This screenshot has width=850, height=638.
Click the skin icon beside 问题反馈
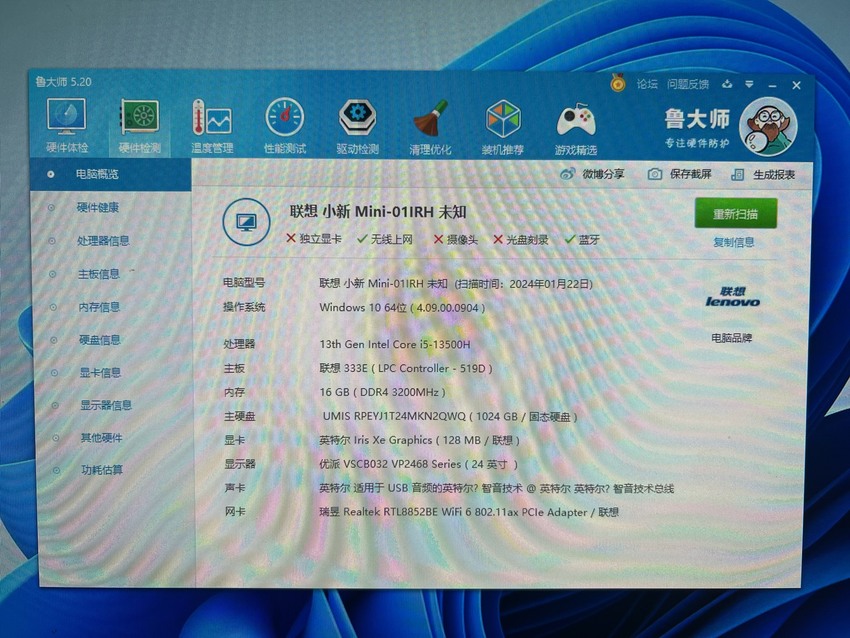coord(727,84)
